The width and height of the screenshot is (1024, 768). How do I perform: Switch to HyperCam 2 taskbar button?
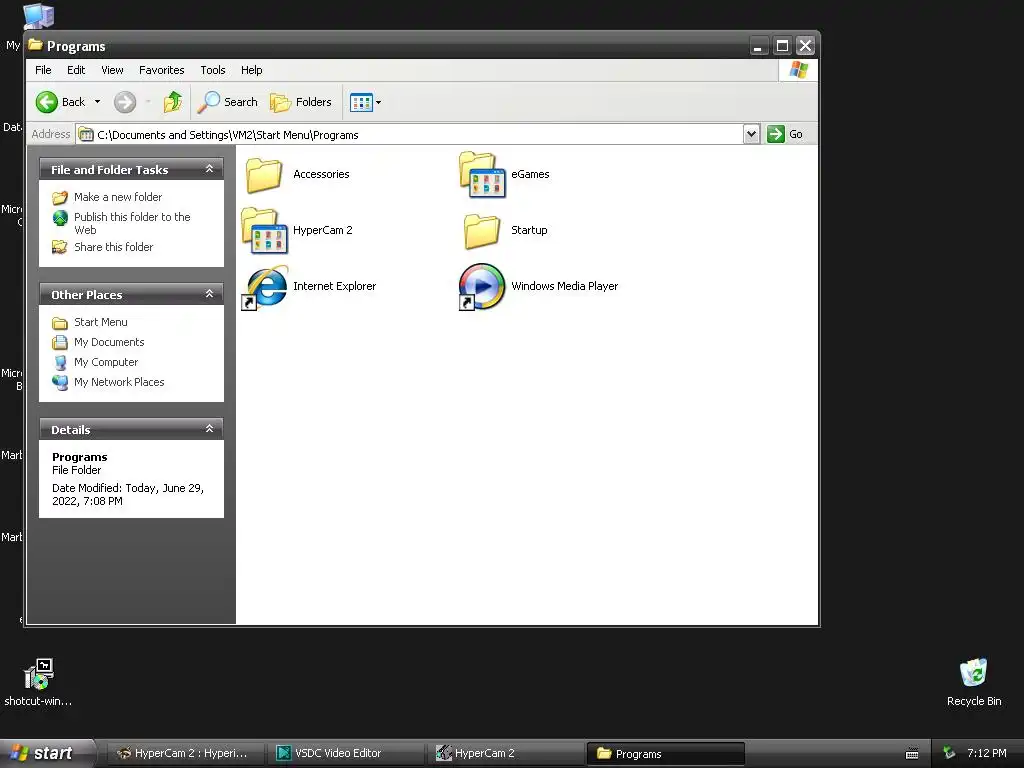click(x=507, y=754)
